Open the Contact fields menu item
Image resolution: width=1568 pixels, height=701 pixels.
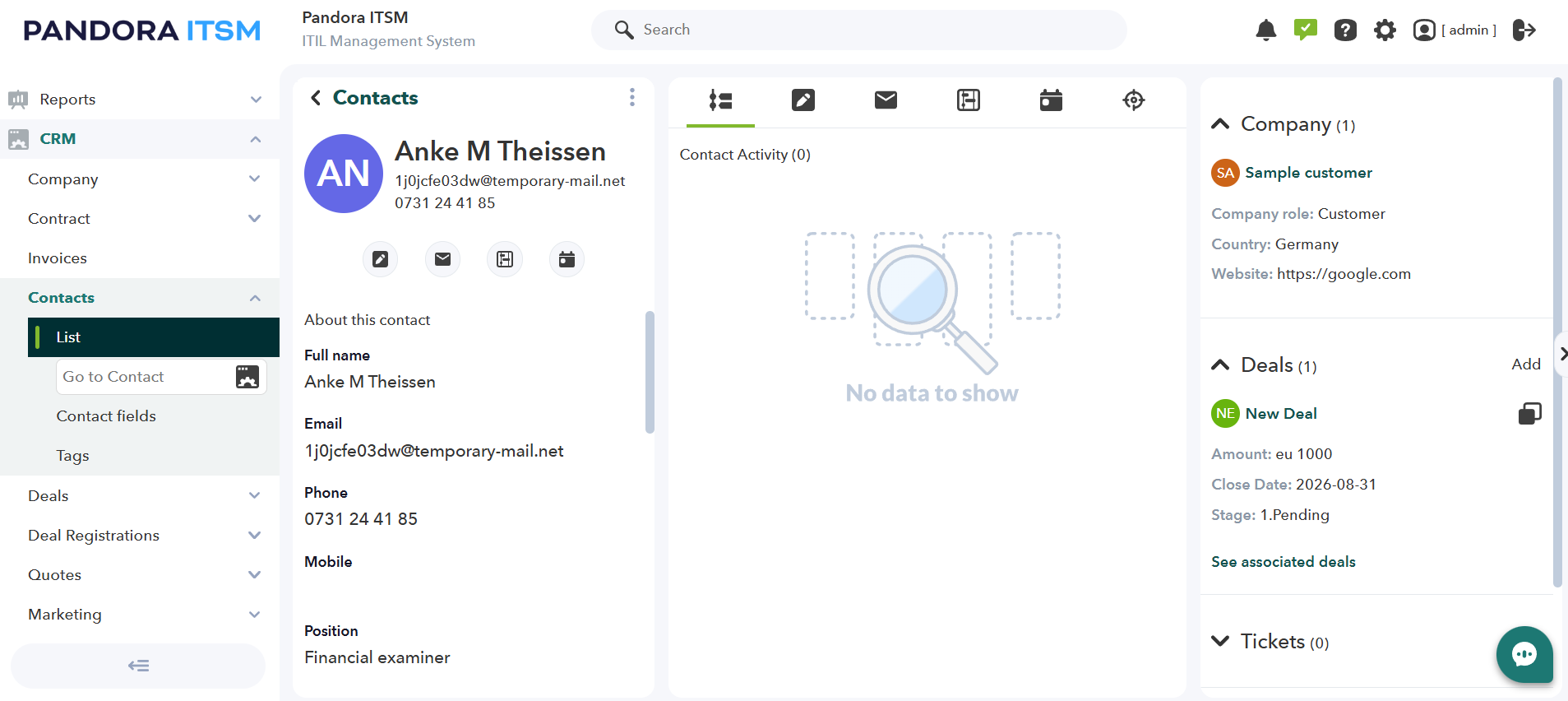point(106,416)
